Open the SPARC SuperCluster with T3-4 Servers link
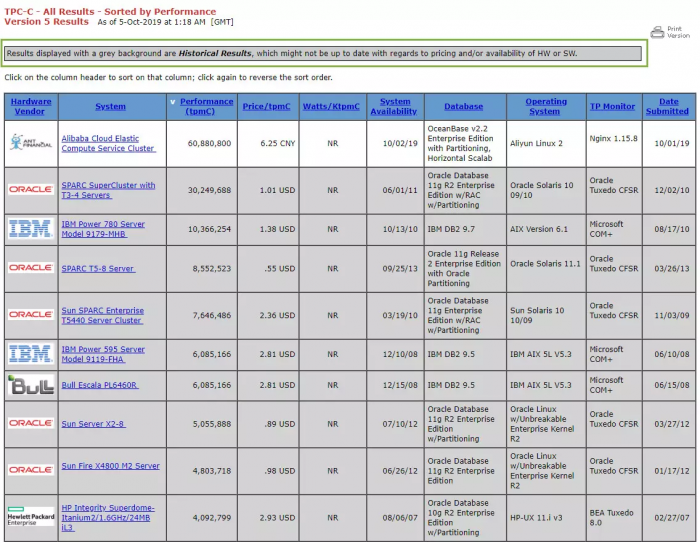Image resolution: width=700 pixels, height=542 pixels. (x=108, y=190)
